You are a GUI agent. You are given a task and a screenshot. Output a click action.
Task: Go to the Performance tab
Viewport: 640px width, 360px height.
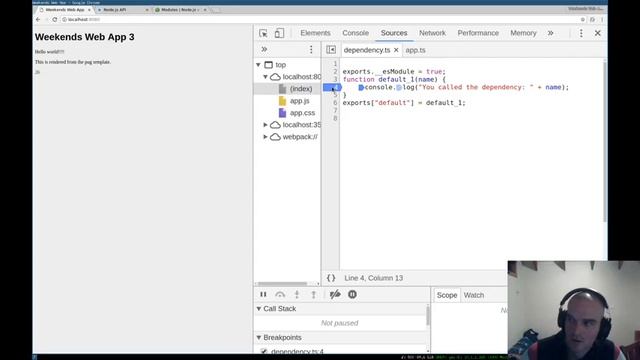pyautogui.click(x=478, y=33)
